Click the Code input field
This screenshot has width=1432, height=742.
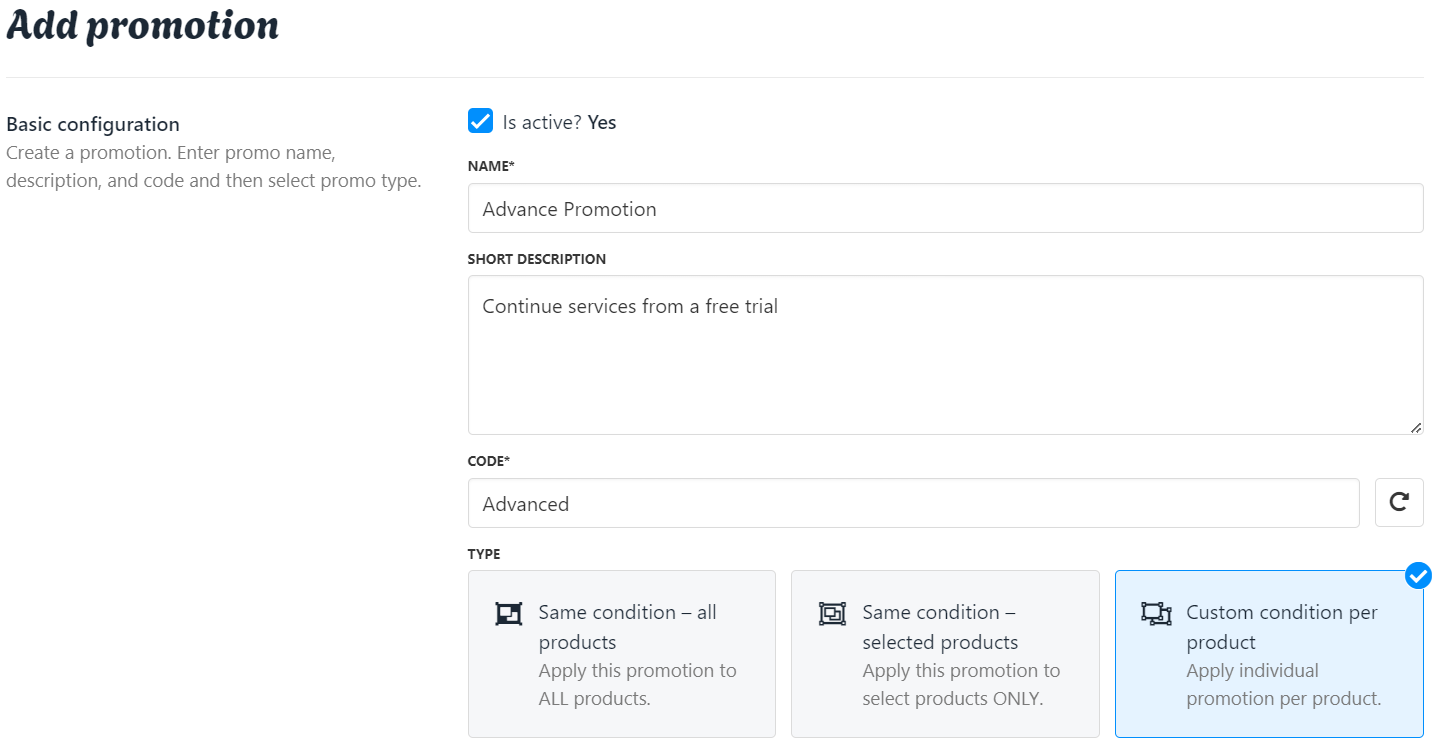point(913,503)
